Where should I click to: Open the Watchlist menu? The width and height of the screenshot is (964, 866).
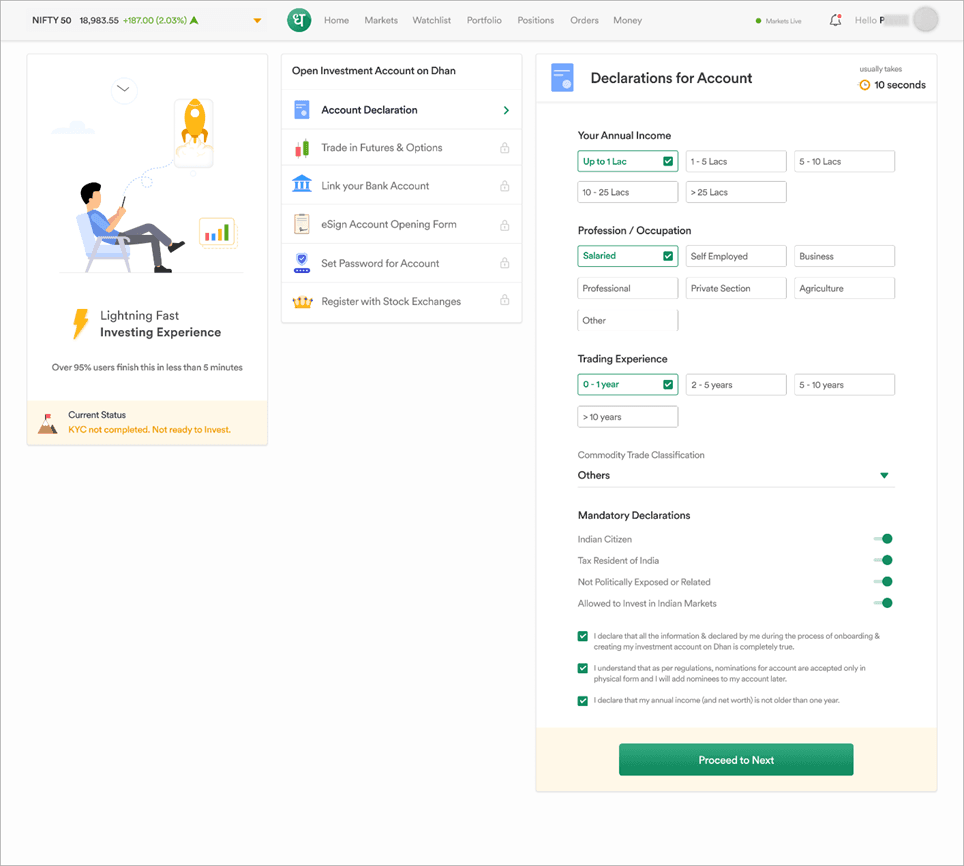pyautogui.click(x=432, y=20)
